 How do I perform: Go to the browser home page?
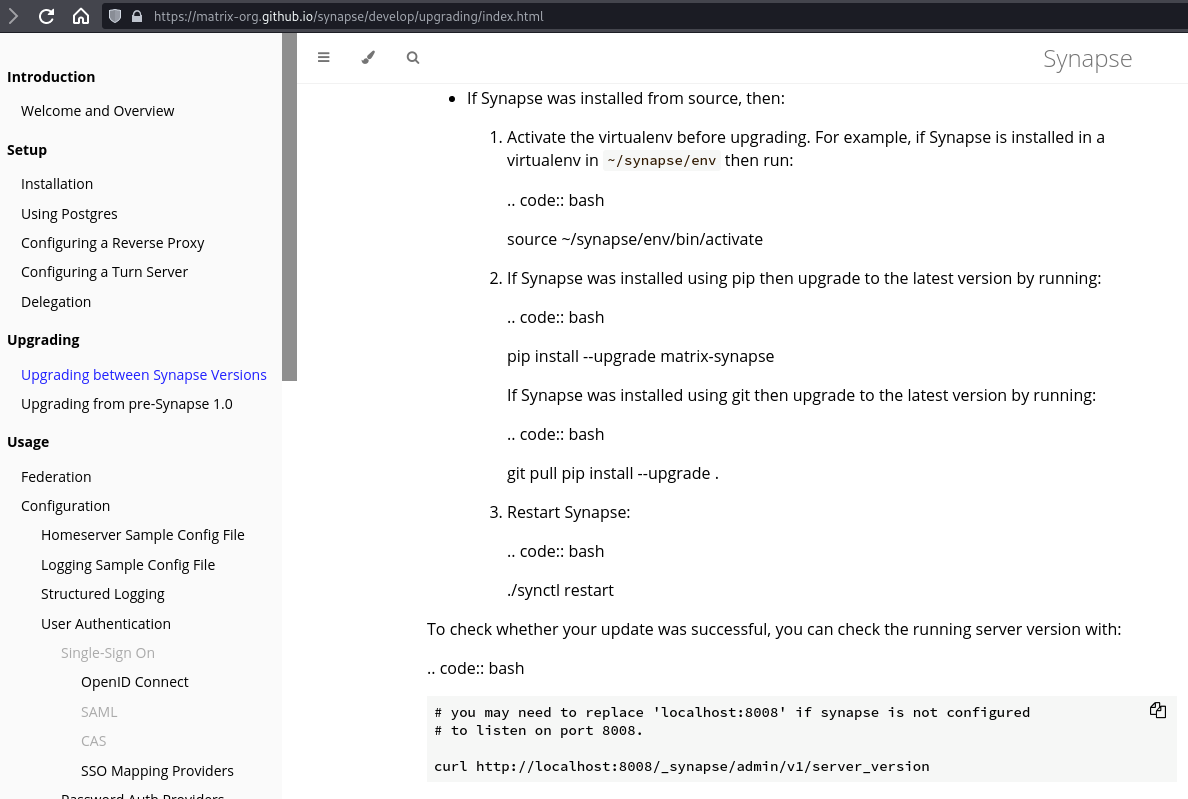click(x=81, y=16)
